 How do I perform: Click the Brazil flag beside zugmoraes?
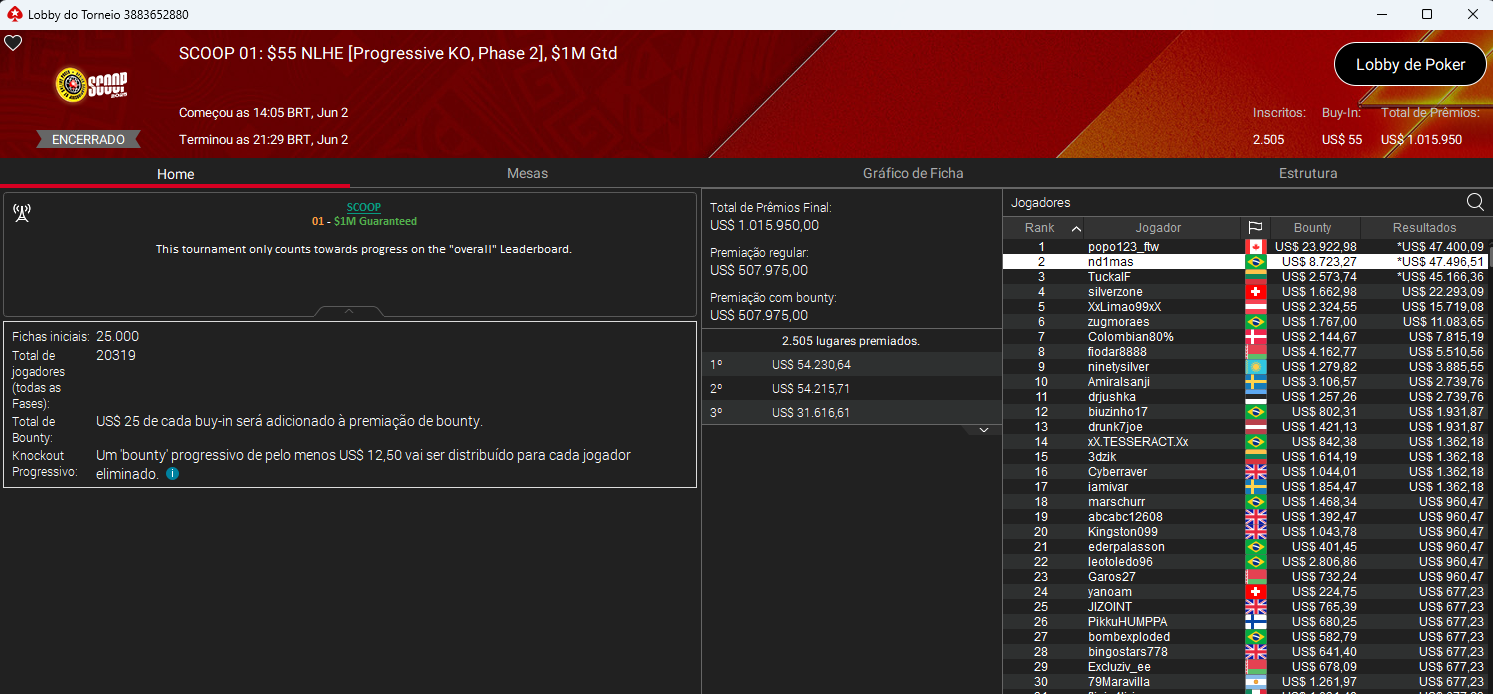click(1255, 322)
